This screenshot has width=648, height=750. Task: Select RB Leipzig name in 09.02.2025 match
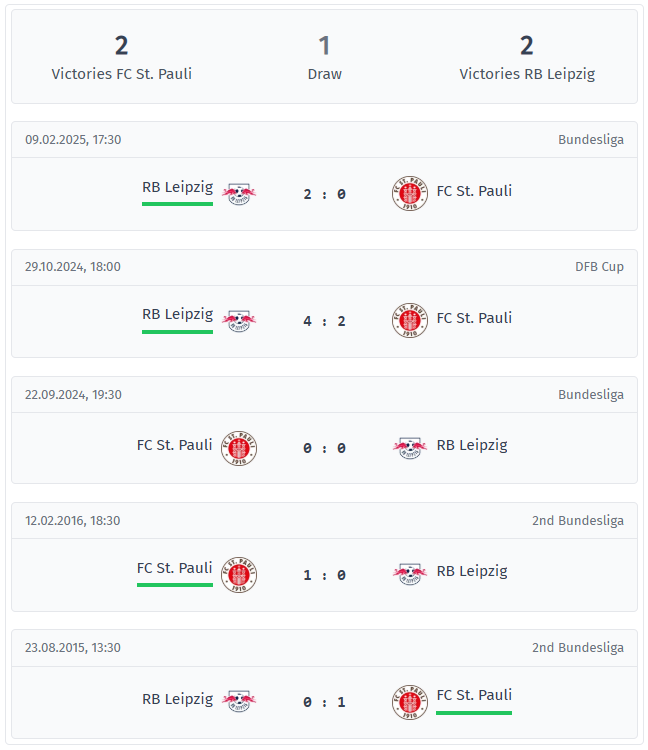(x=177, y=187)
